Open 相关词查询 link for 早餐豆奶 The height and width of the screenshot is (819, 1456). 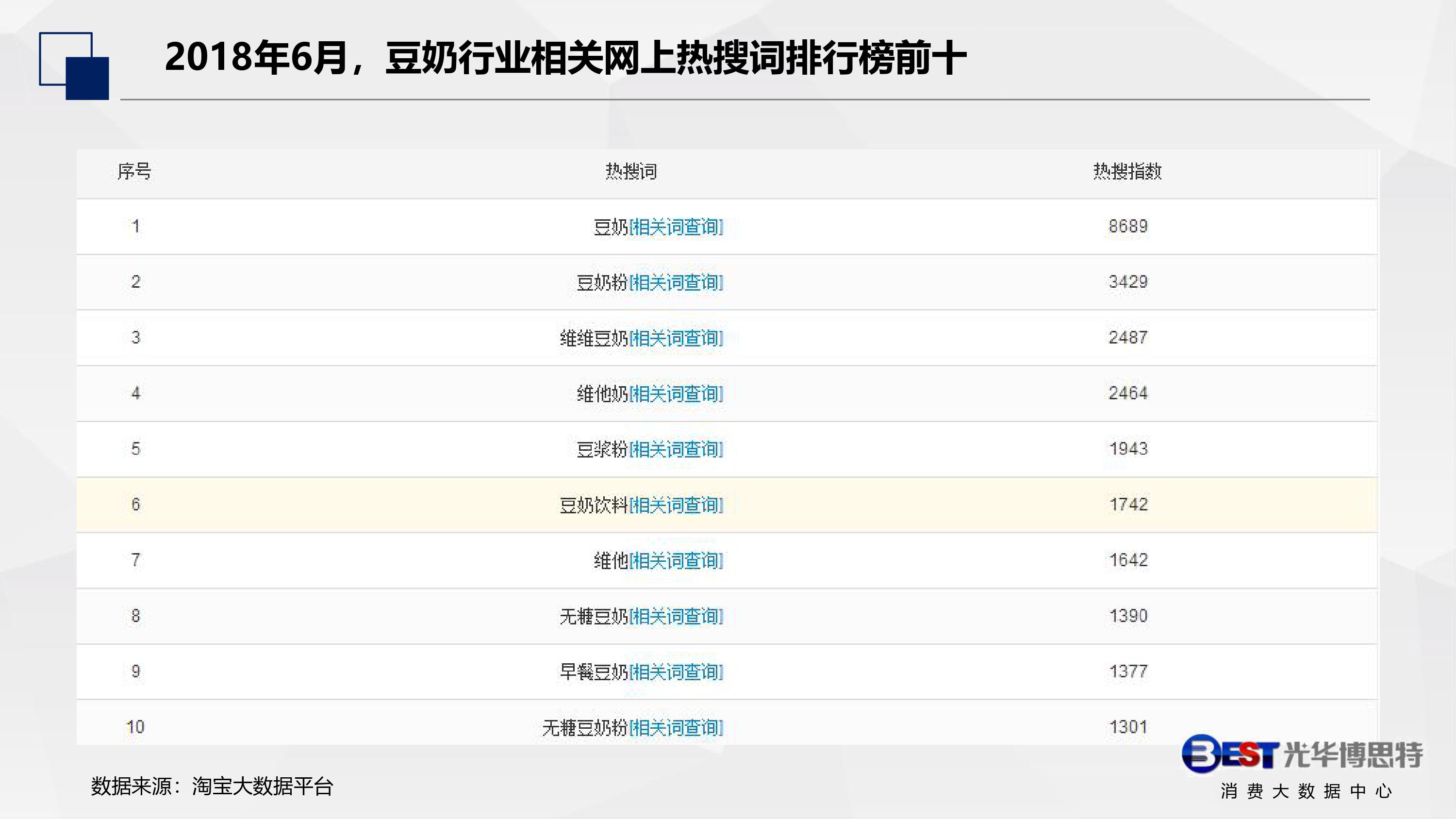[x=676, y=672]
